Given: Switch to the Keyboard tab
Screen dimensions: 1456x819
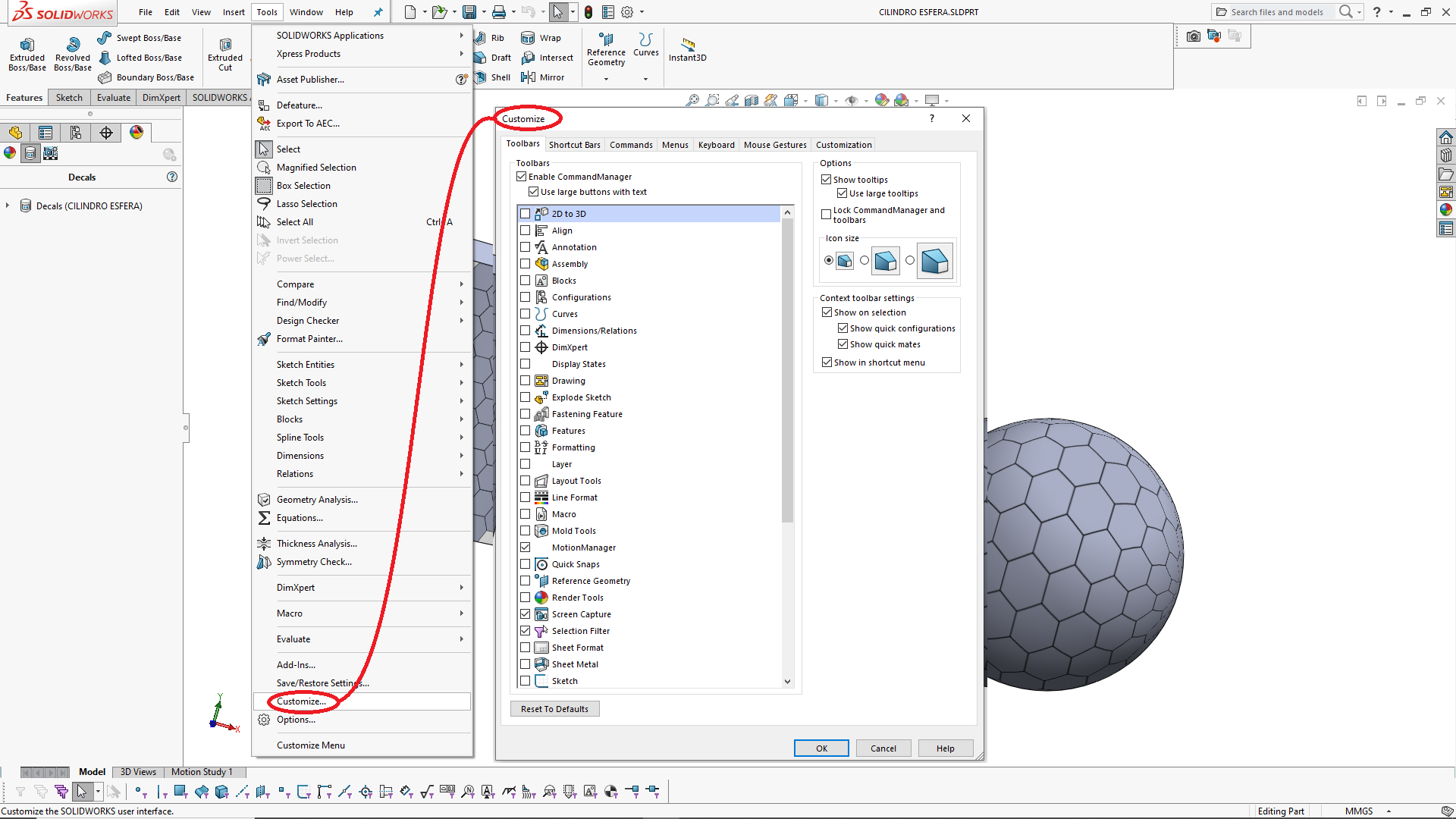Looking at the screenshot, I should coord(716,145).
